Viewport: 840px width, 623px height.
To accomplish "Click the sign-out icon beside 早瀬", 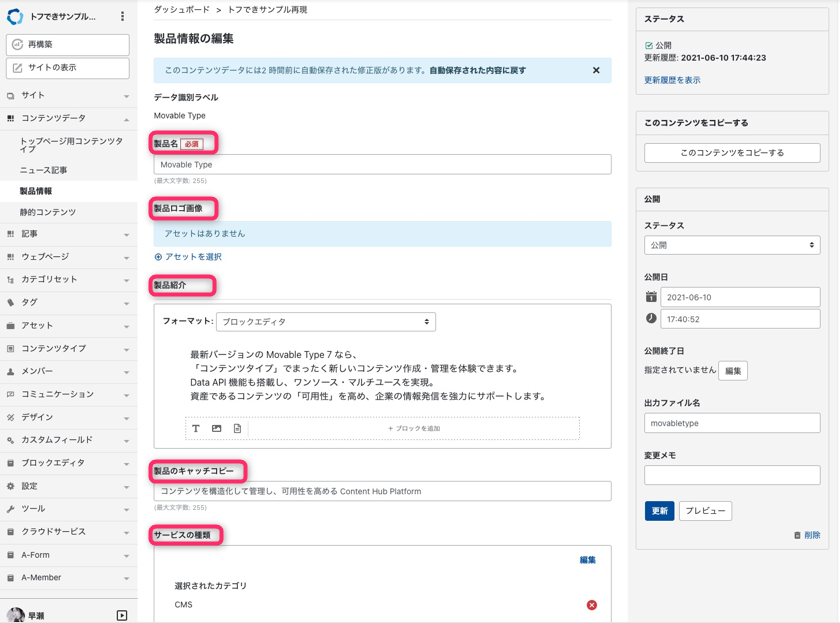I will (x=122, y=616).
